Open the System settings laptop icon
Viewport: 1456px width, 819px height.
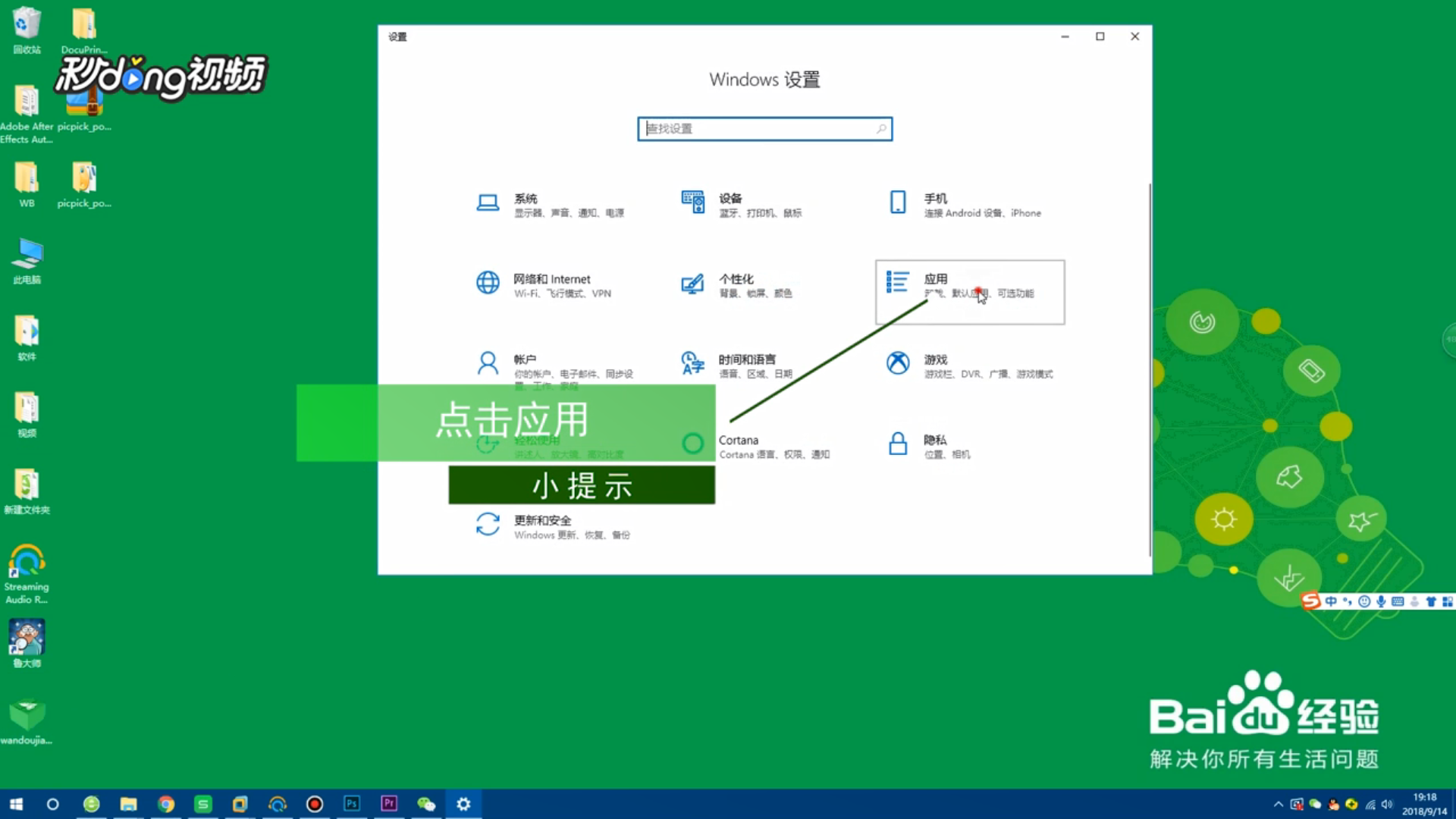(x=488, y=202)
